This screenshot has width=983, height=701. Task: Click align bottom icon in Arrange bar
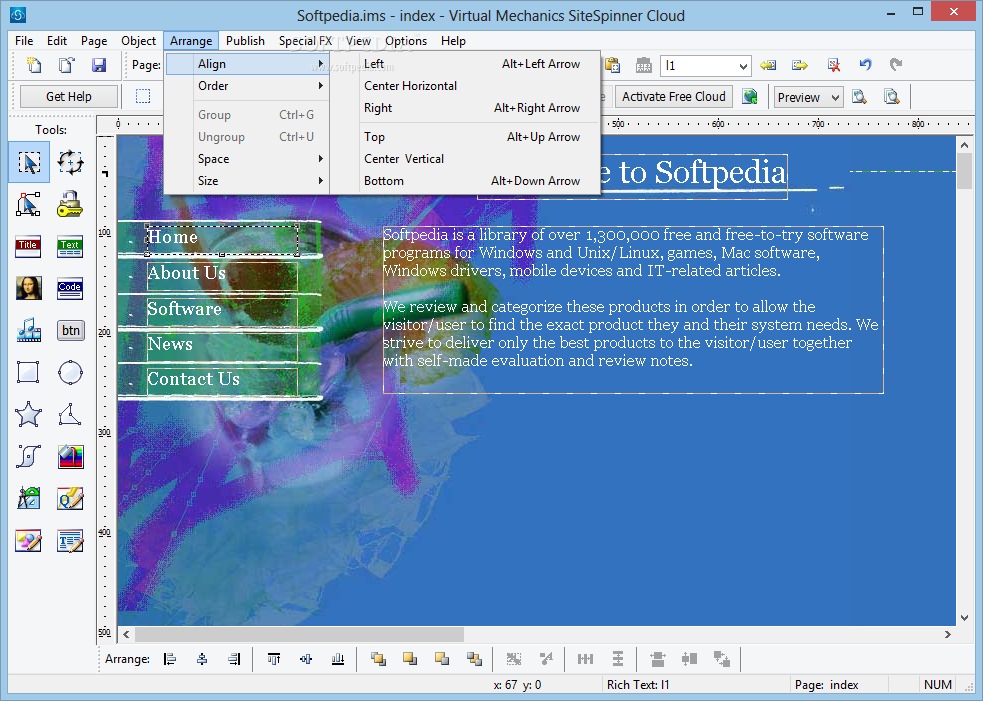[338, 659]
